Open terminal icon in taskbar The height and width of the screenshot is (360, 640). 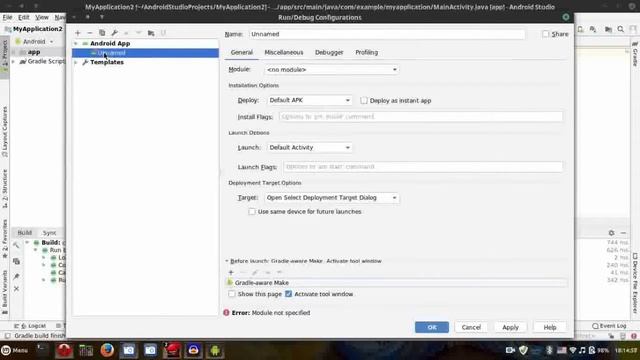tap(42, 349)
